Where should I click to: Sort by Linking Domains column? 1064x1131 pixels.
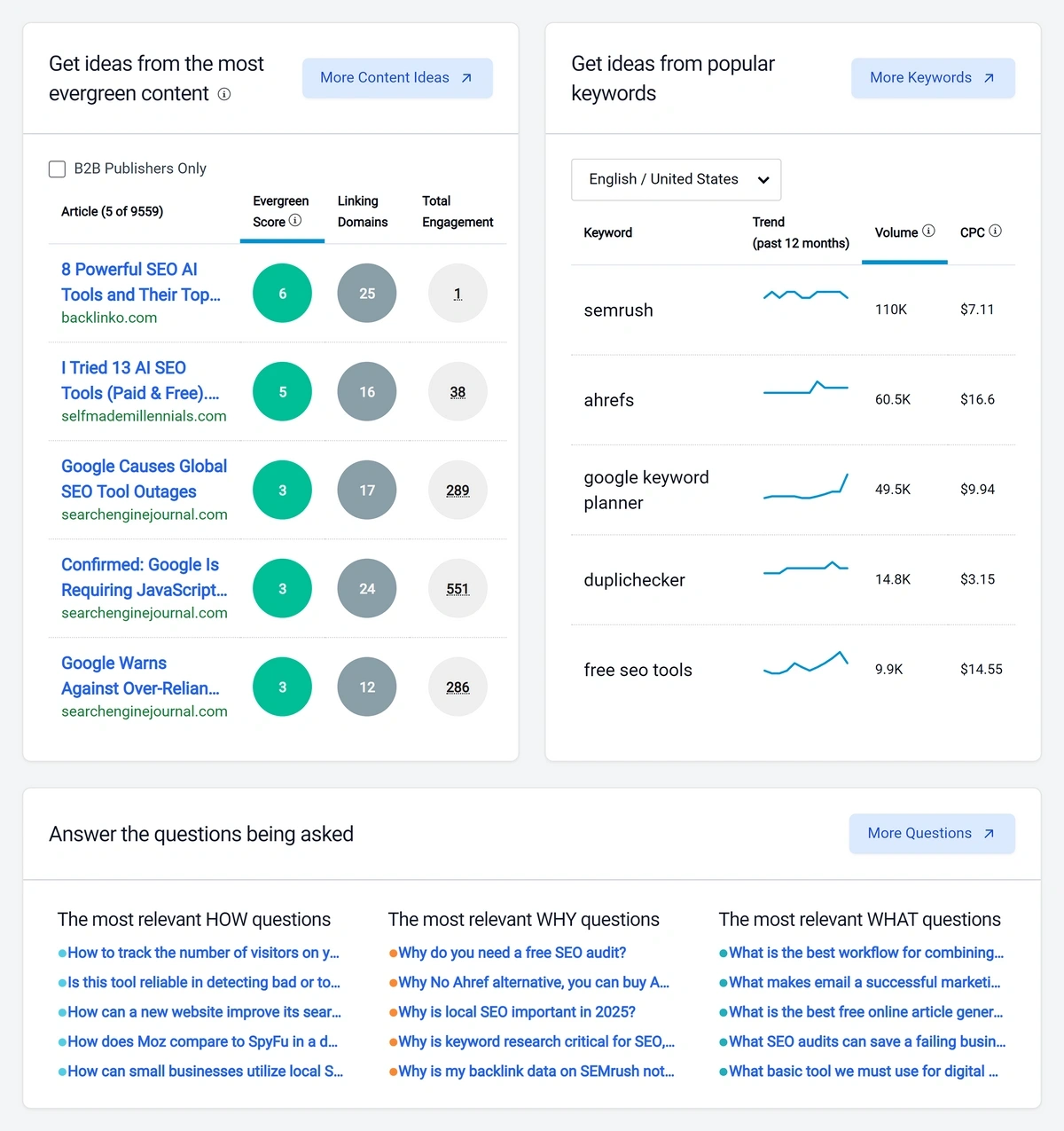coord(363,211)
